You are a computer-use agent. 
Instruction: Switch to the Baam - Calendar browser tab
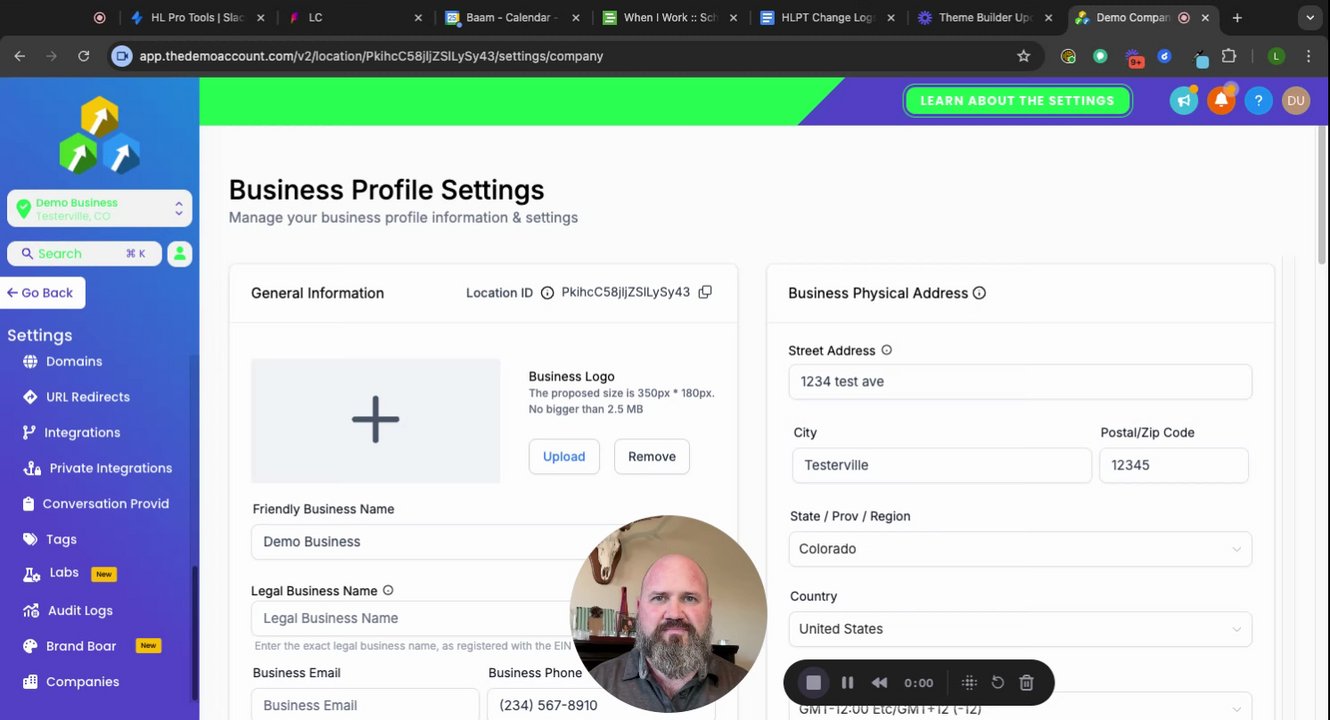coord(514,18)
